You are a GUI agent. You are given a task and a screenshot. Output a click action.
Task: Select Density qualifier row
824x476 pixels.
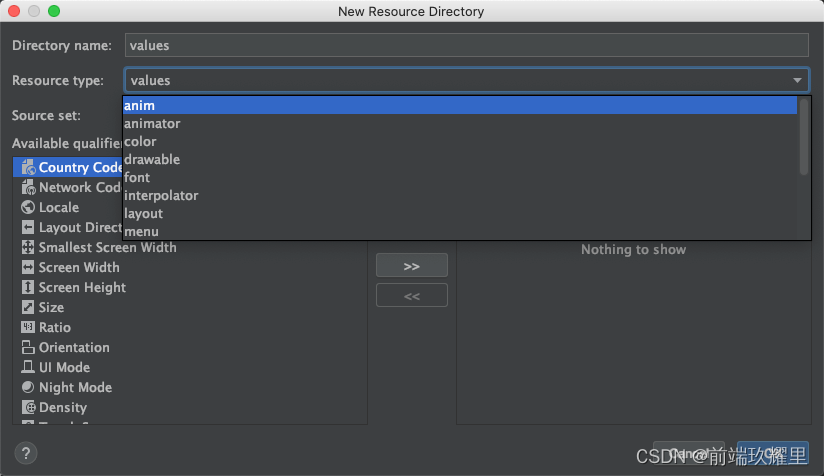click(x=190, y=407)
